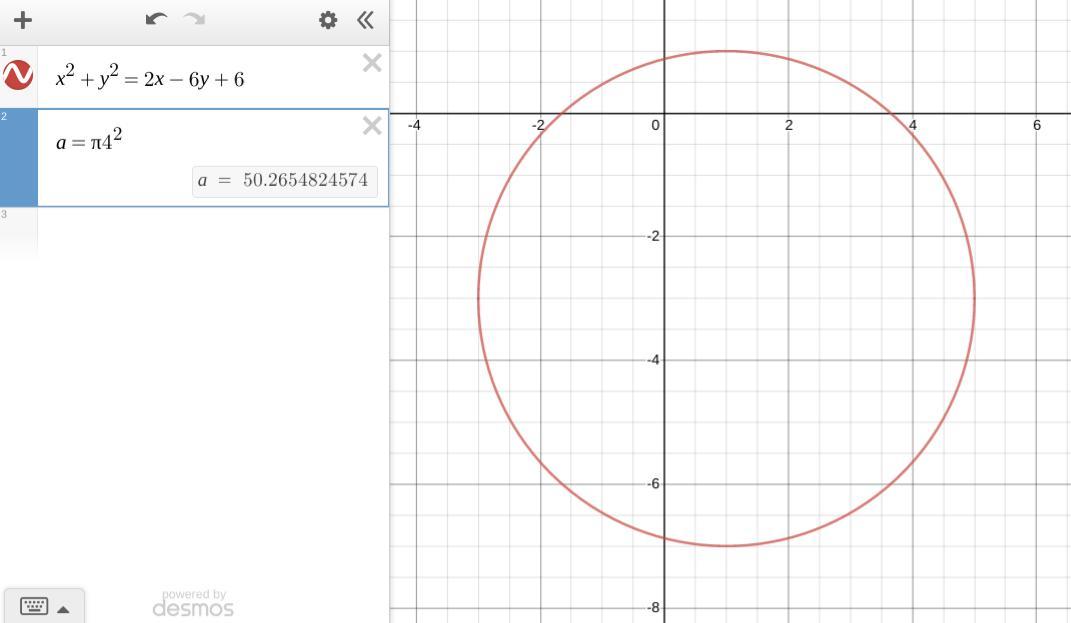Select the computed value 50.2654824574

coord(305,180)
